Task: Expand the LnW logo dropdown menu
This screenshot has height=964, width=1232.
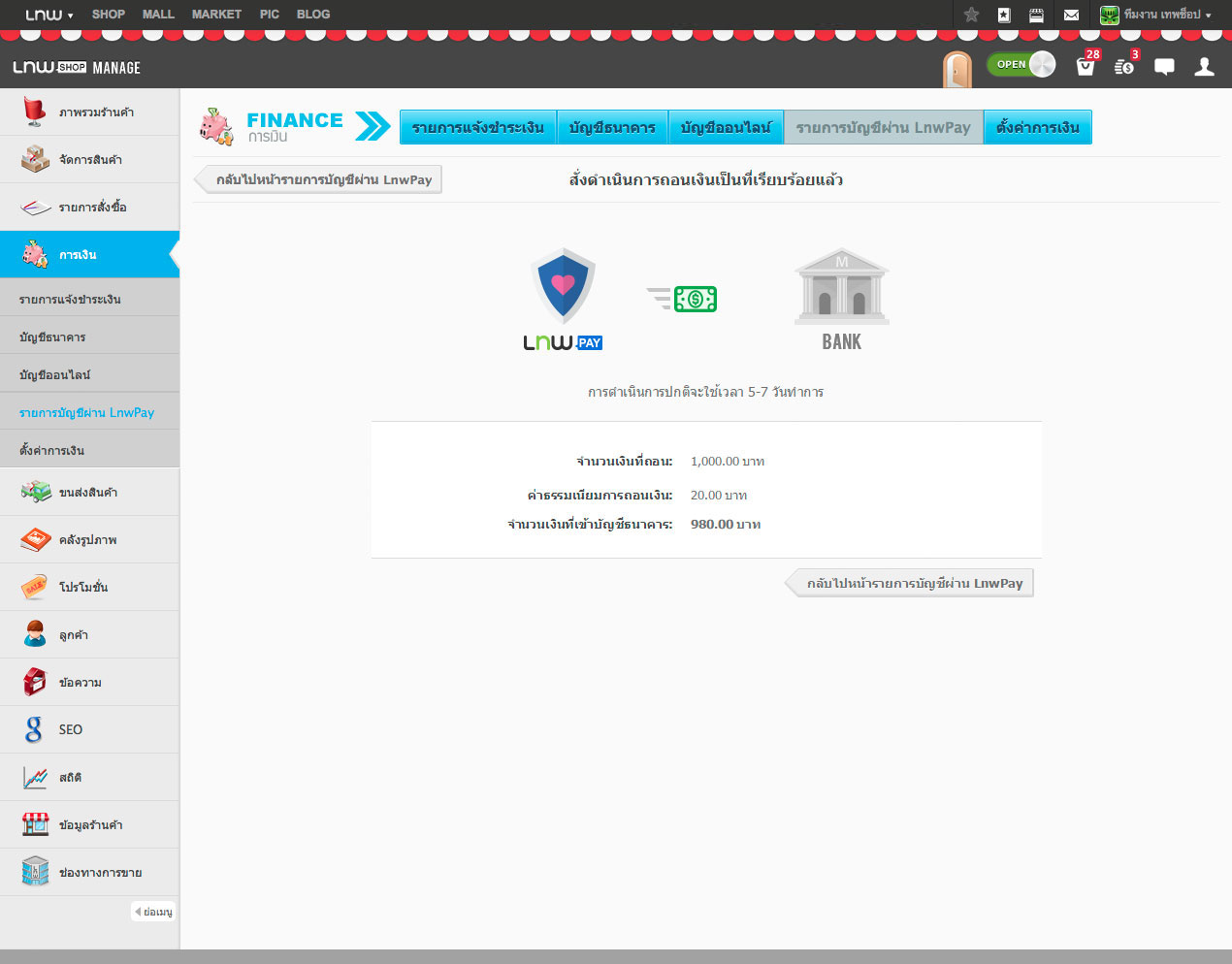Action: click(49, 15)
